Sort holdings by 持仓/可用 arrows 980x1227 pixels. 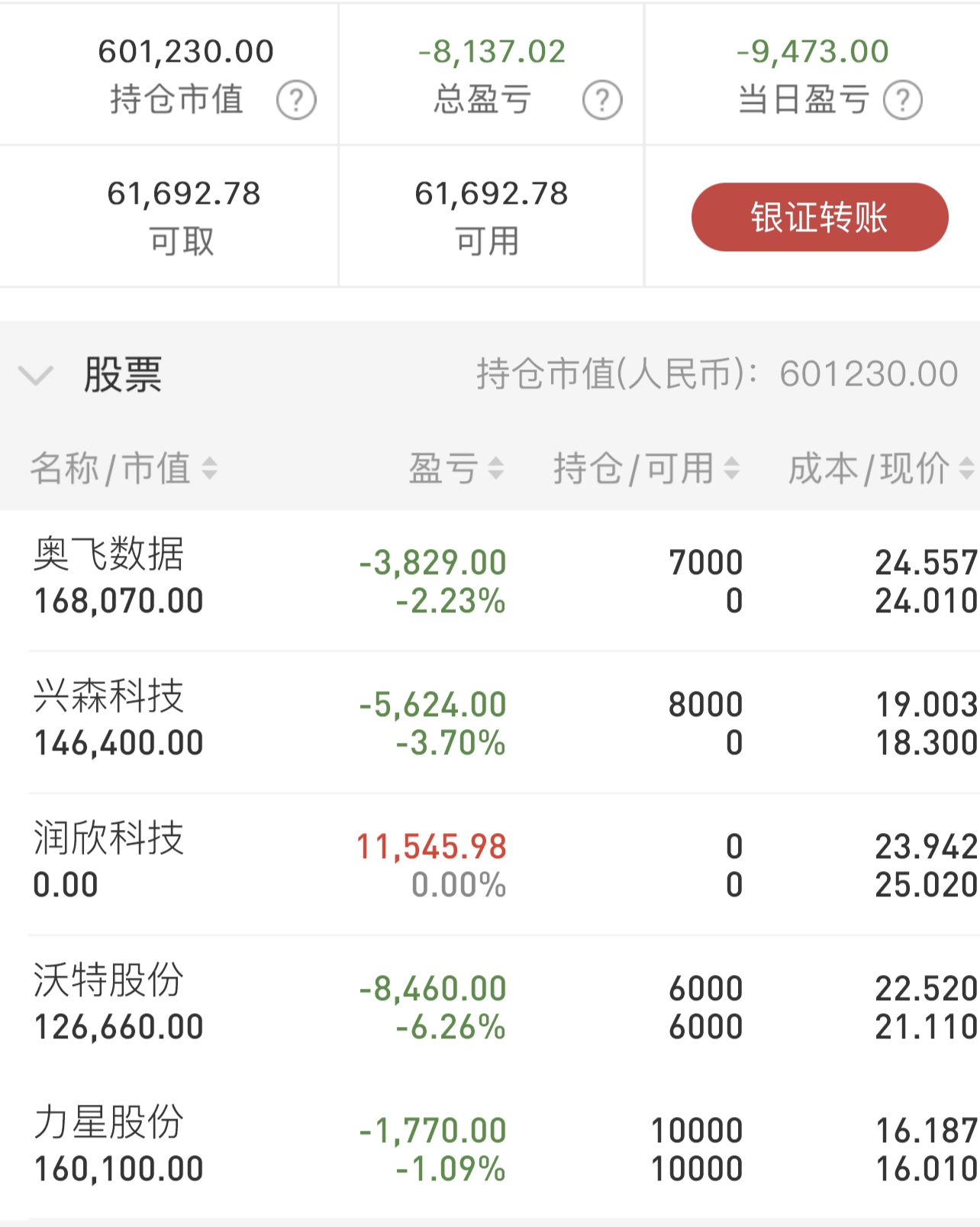point(731,468)
